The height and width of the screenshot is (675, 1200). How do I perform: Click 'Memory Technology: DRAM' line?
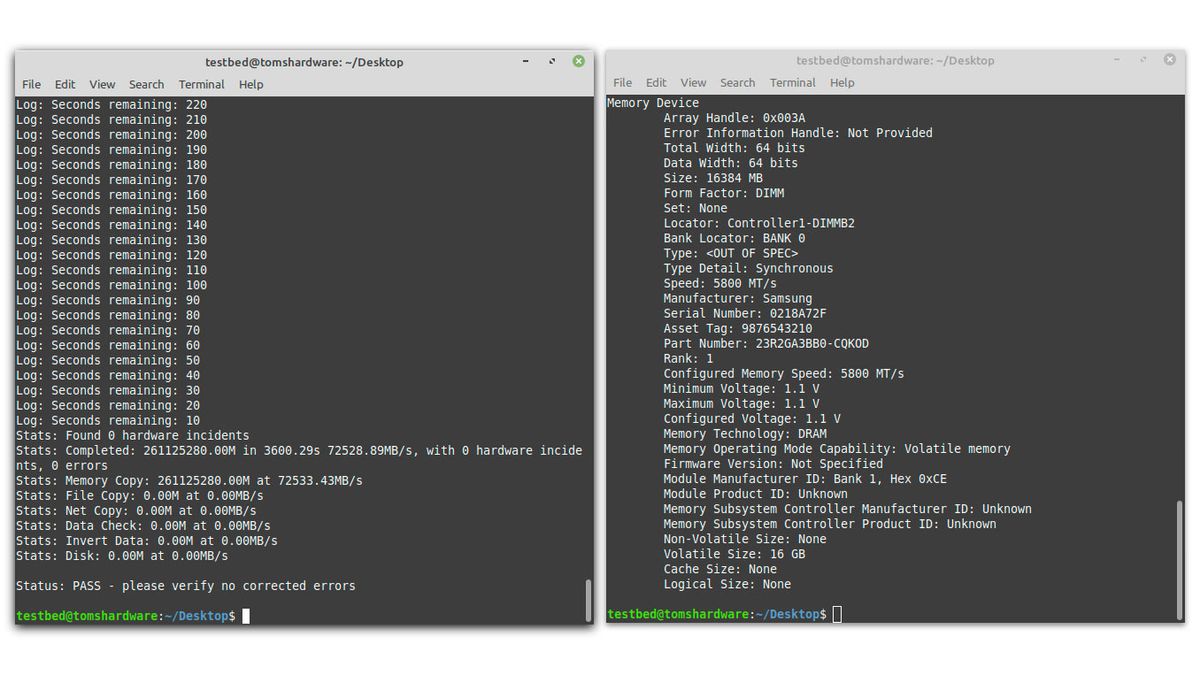(x=745, y=434)
